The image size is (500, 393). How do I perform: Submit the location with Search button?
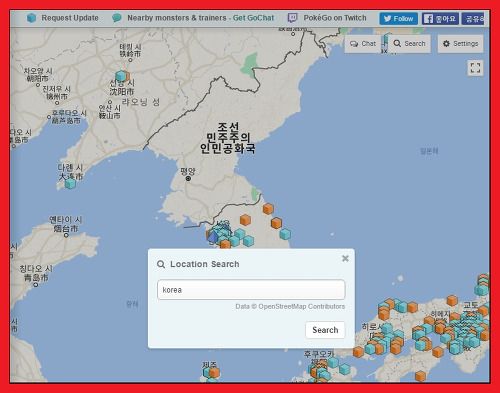point(325,330)
